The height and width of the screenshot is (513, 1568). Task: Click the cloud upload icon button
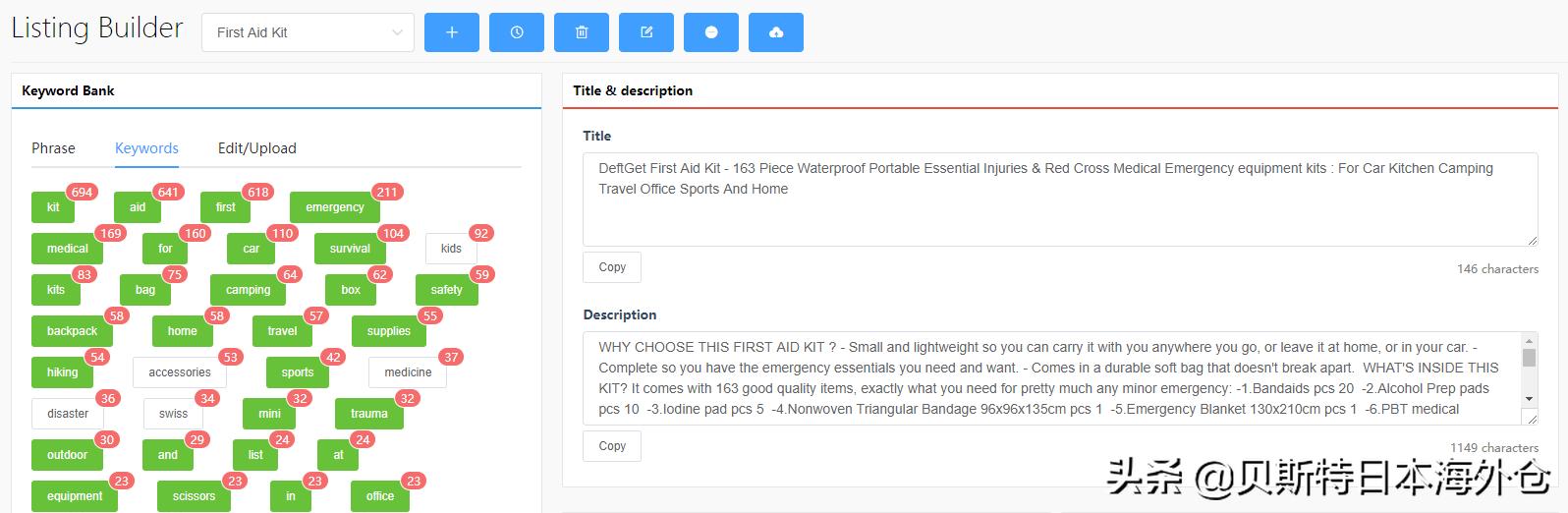pyautogui.click(x=776, y=32)
